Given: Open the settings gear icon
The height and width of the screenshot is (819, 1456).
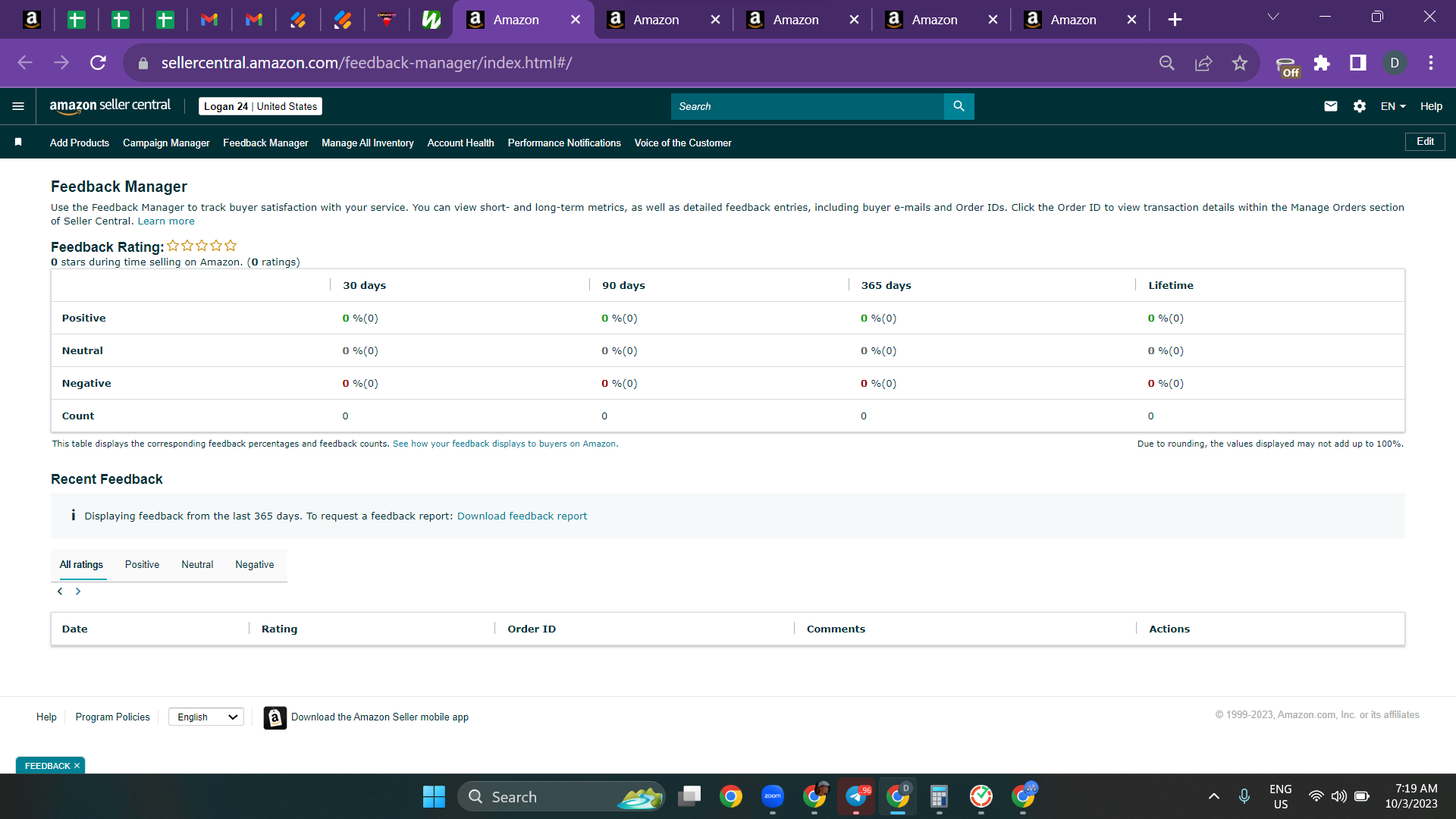Looking at the screenshot, I should click(1360, 106).
